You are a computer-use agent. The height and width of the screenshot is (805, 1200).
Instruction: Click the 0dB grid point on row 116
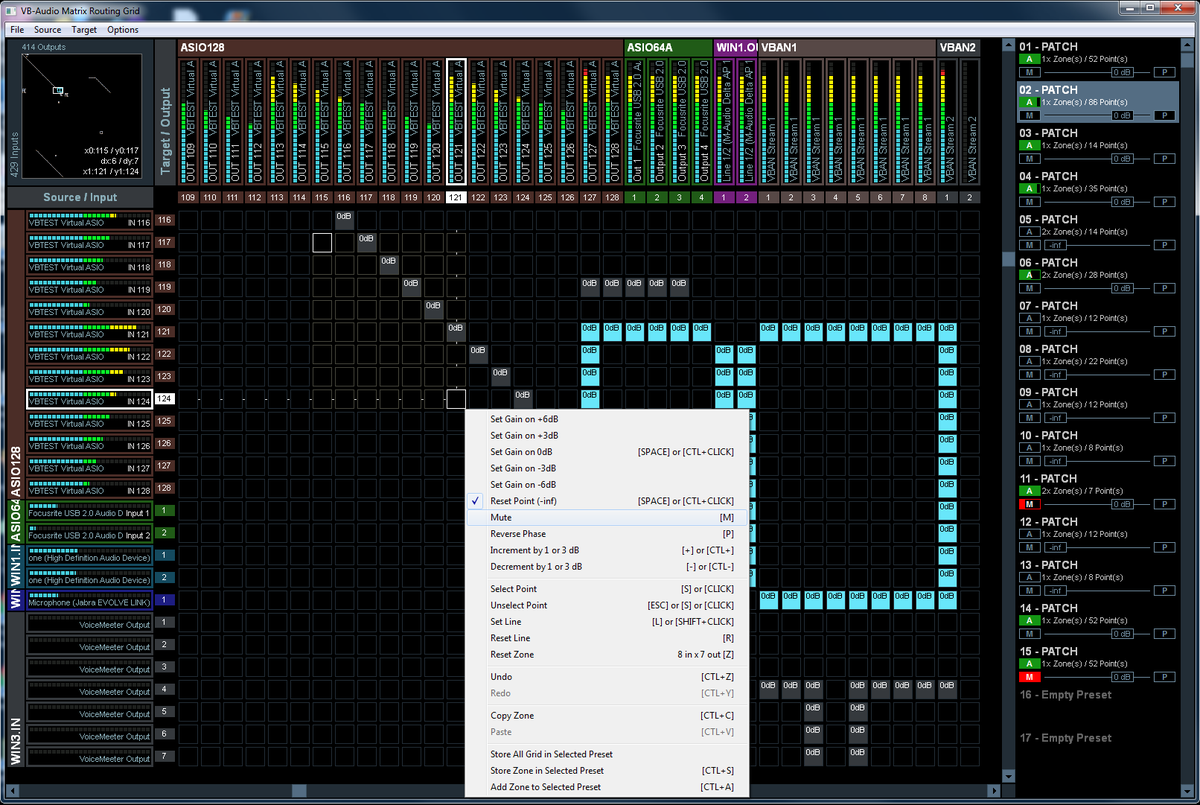(x=344, y=220)
